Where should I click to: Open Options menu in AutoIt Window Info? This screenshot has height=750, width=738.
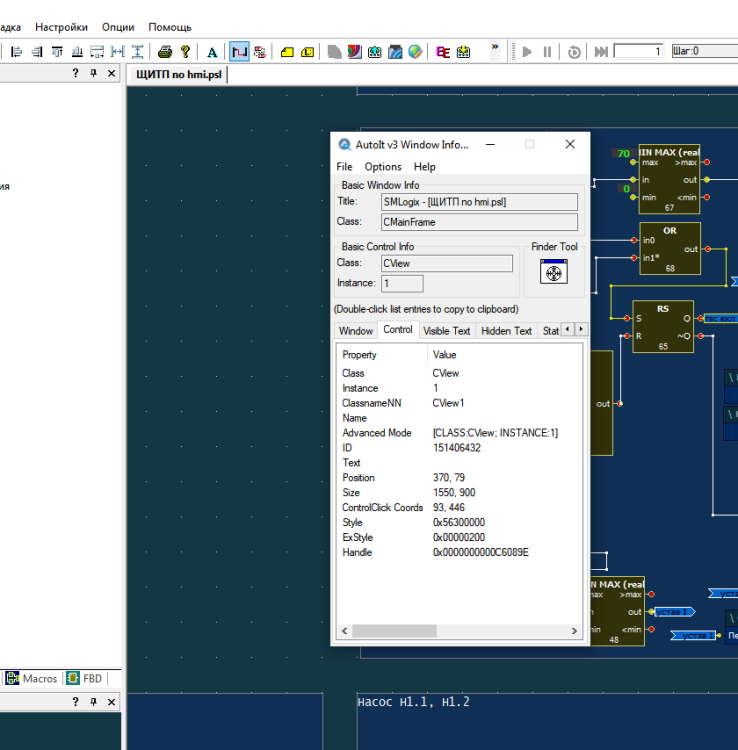[x=383, y=167]
